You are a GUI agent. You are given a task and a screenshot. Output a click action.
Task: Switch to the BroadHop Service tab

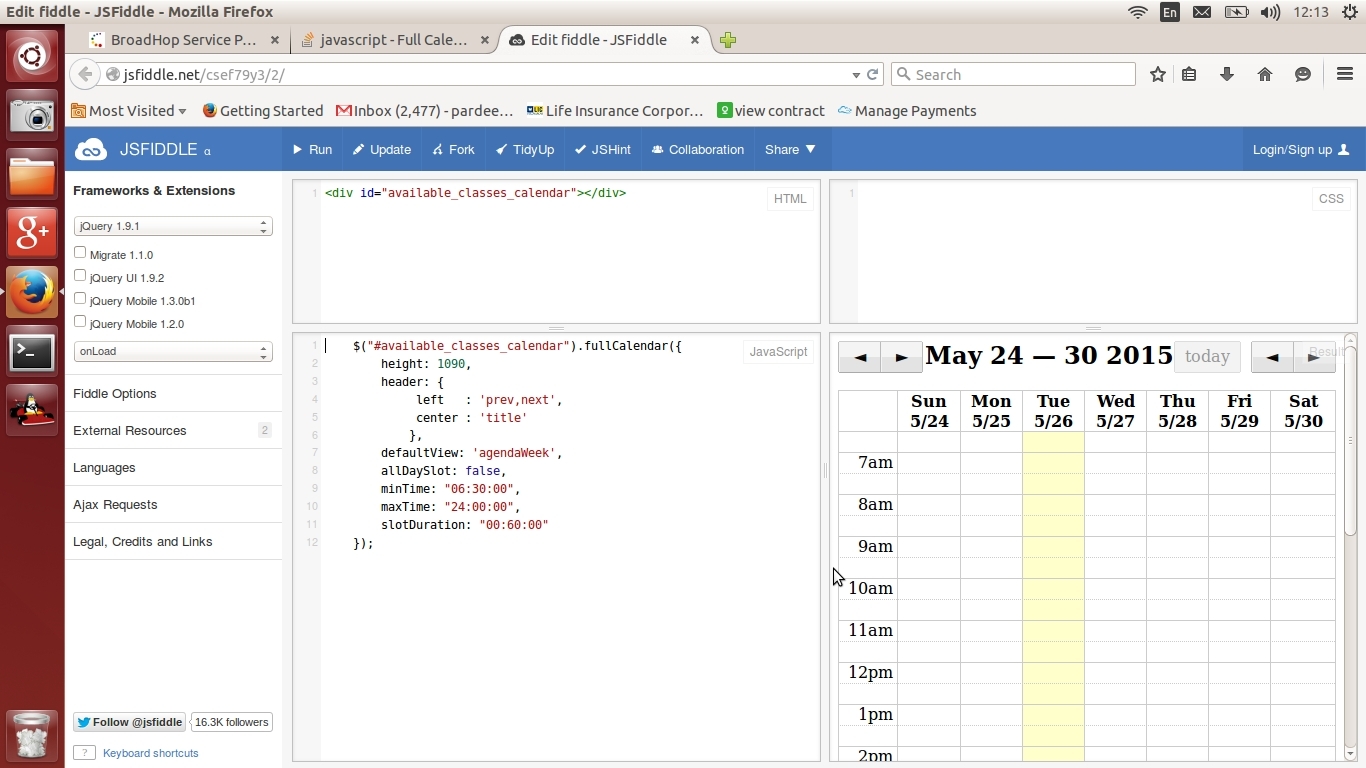point(184,40)
